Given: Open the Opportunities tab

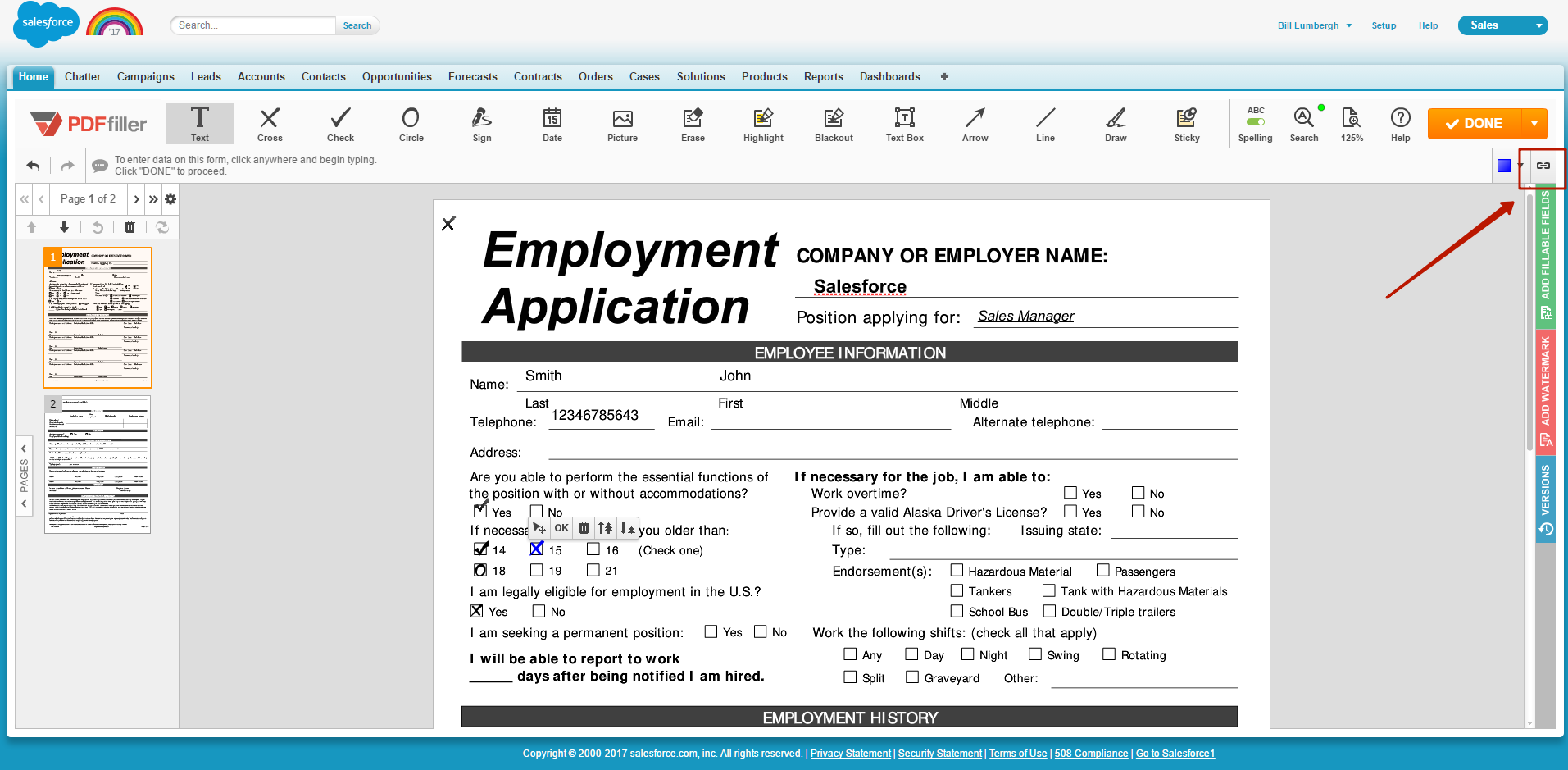Looking at the screenshot, I should 397,76.
